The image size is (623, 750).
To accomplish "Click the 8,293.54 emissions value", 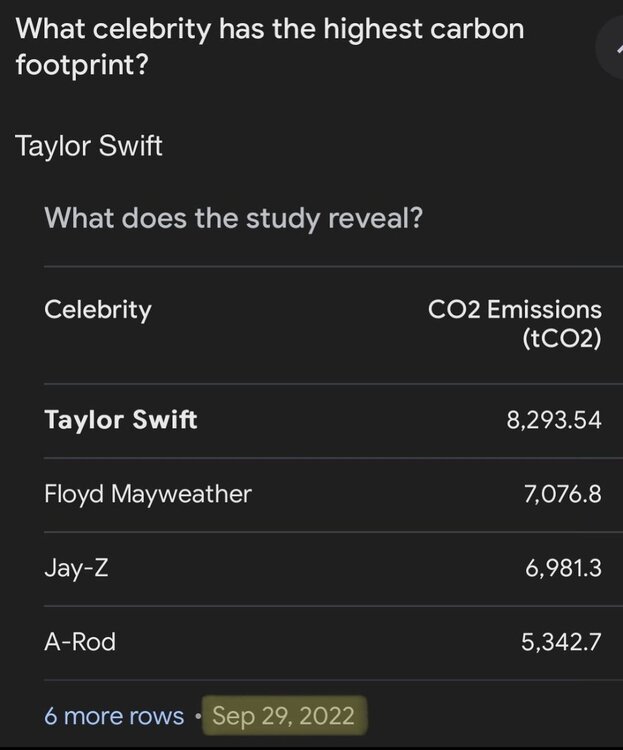I will point(554,419).
